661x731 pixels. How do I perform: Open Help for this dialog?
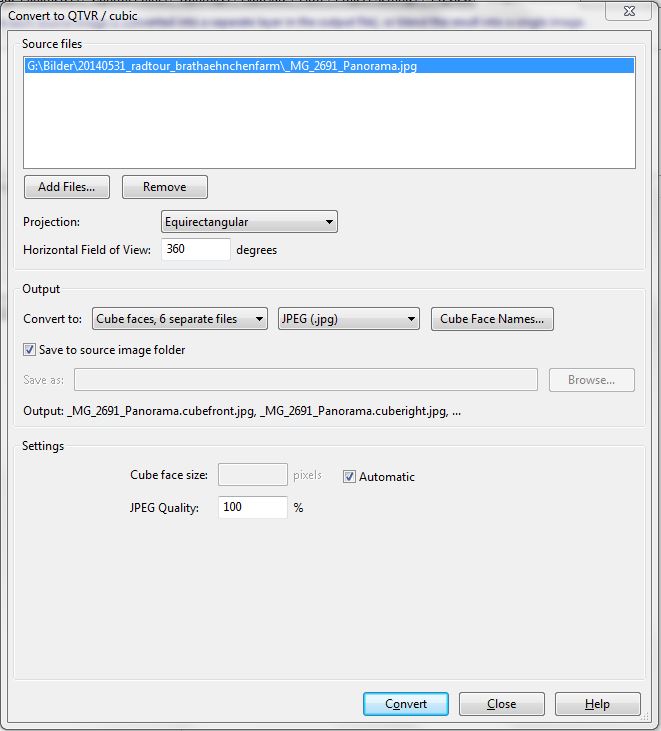[x=597, y=704]
